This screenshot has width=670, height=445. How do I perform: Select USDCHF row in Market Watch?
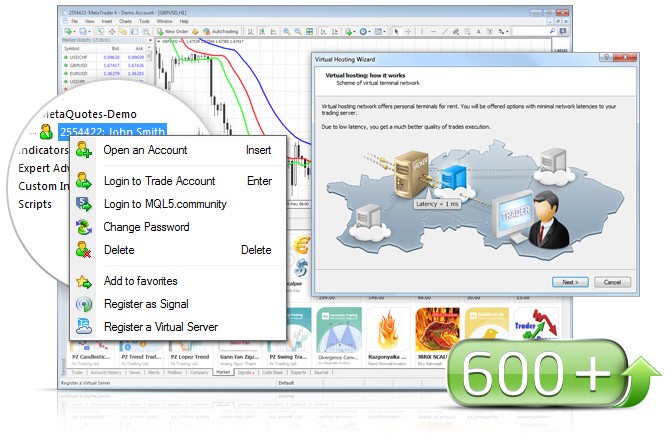pyautogui.click(x=104, y=57)
